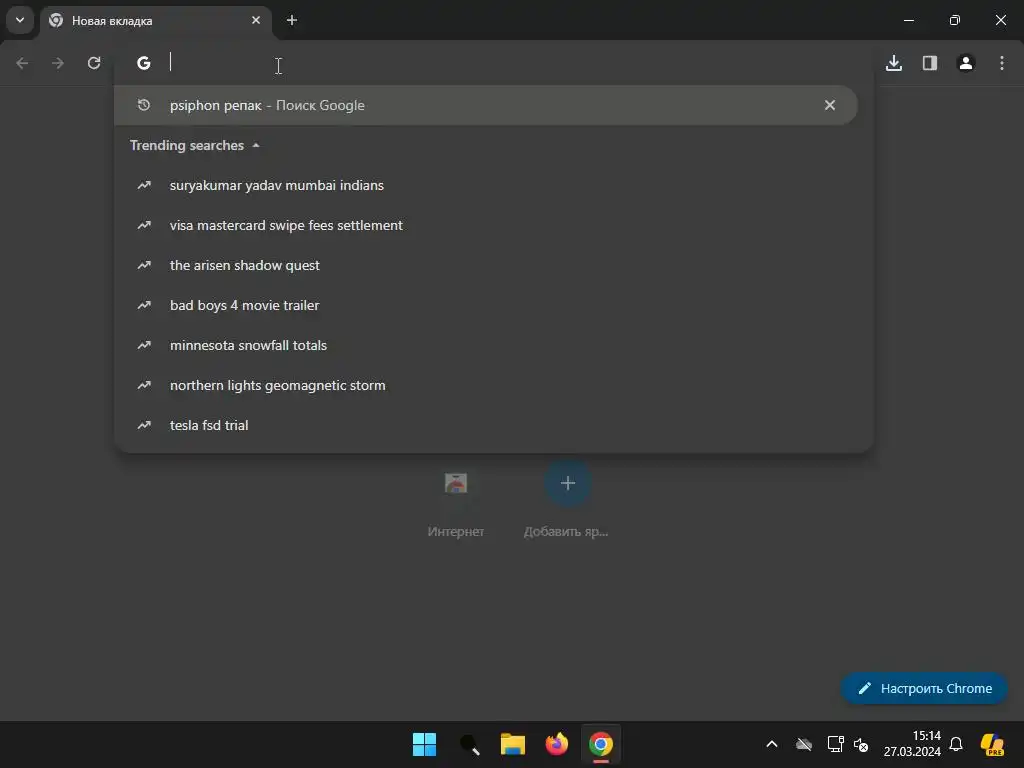Select minnesota snowfall totals suggestion

[493, 345]
